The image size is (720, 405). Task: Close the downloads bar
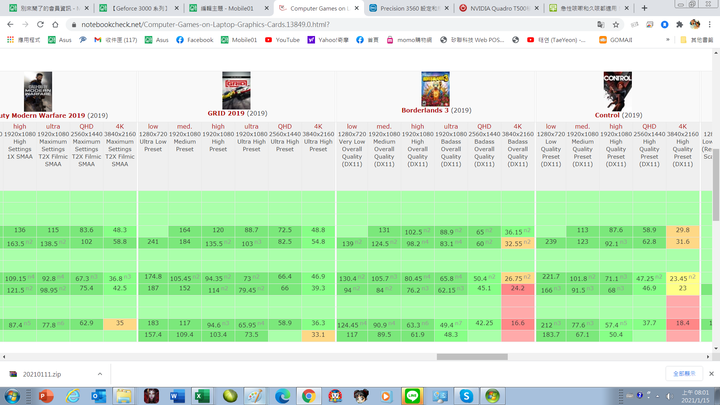(x=711, y=374)
